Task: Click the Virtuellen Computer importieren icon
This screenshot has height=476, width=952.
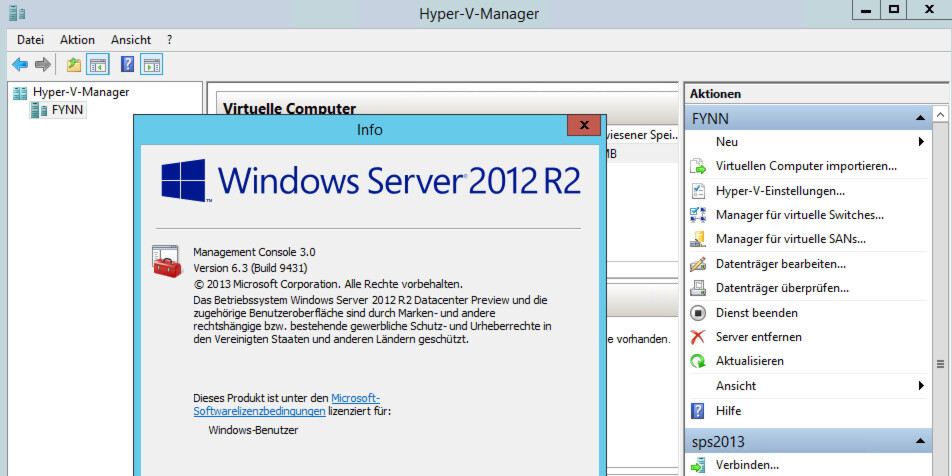Action: [698, 166]
